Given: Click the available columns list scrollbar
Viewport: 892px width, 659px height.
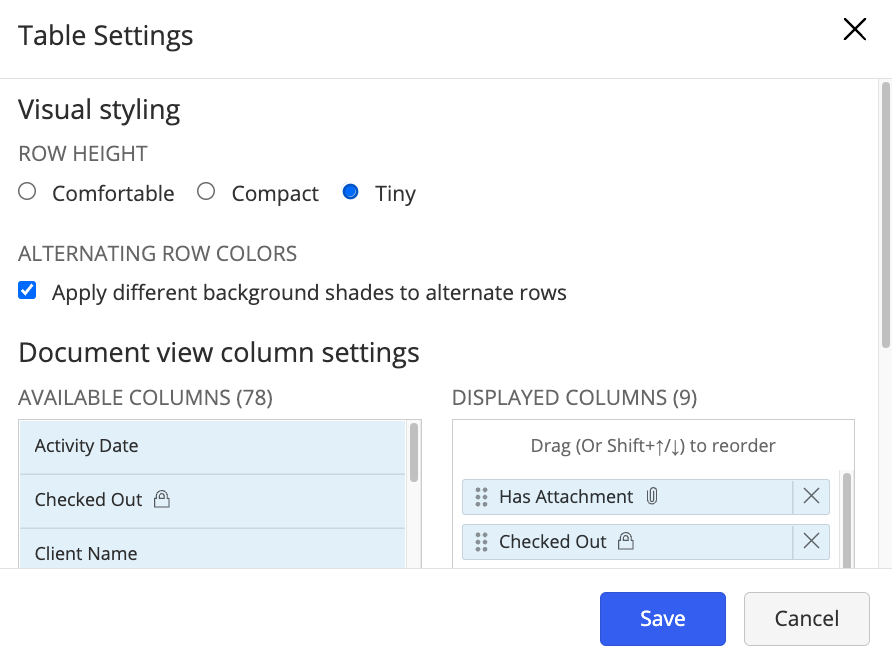Looking at the screenshot, I should point(414,453).
